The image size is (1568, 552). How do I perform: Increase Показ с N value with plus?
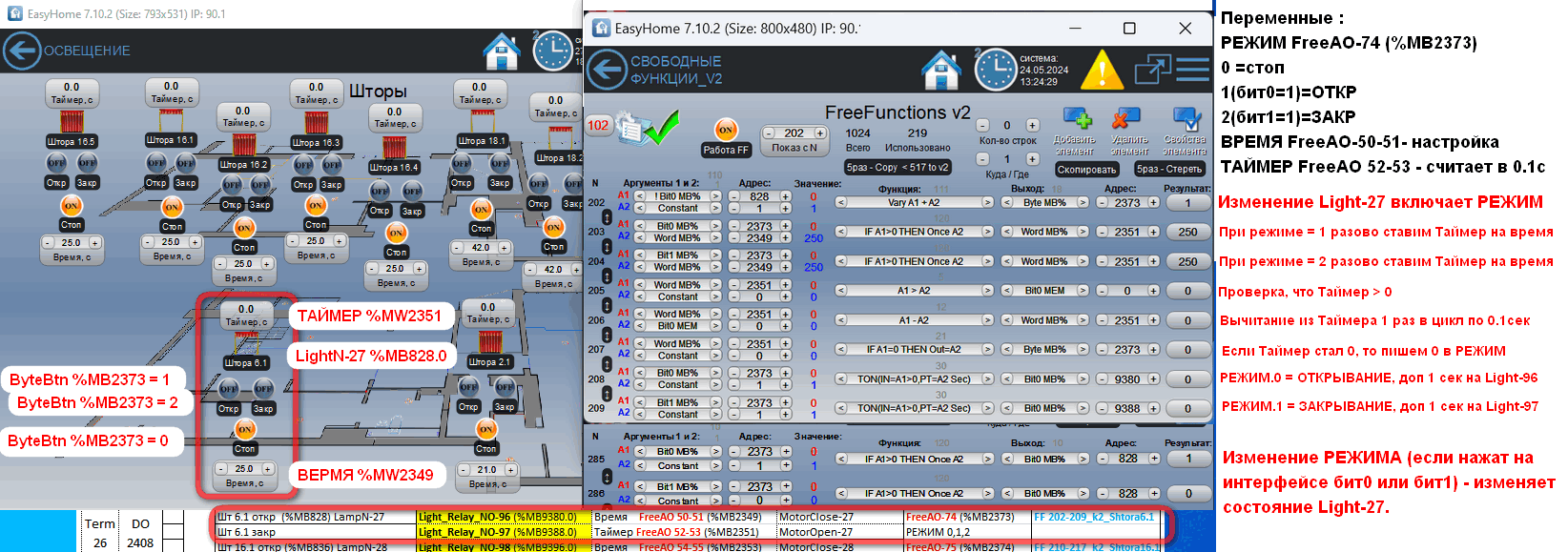click(x=820, y=133)
